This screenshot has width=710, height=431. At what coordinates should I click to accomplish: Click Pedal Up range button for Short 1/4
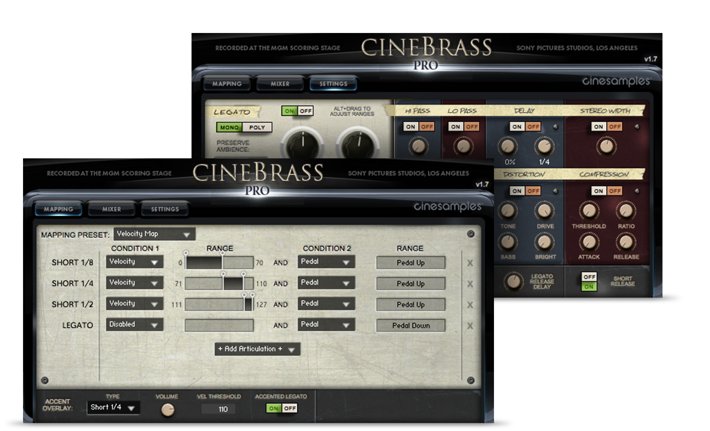411,284
